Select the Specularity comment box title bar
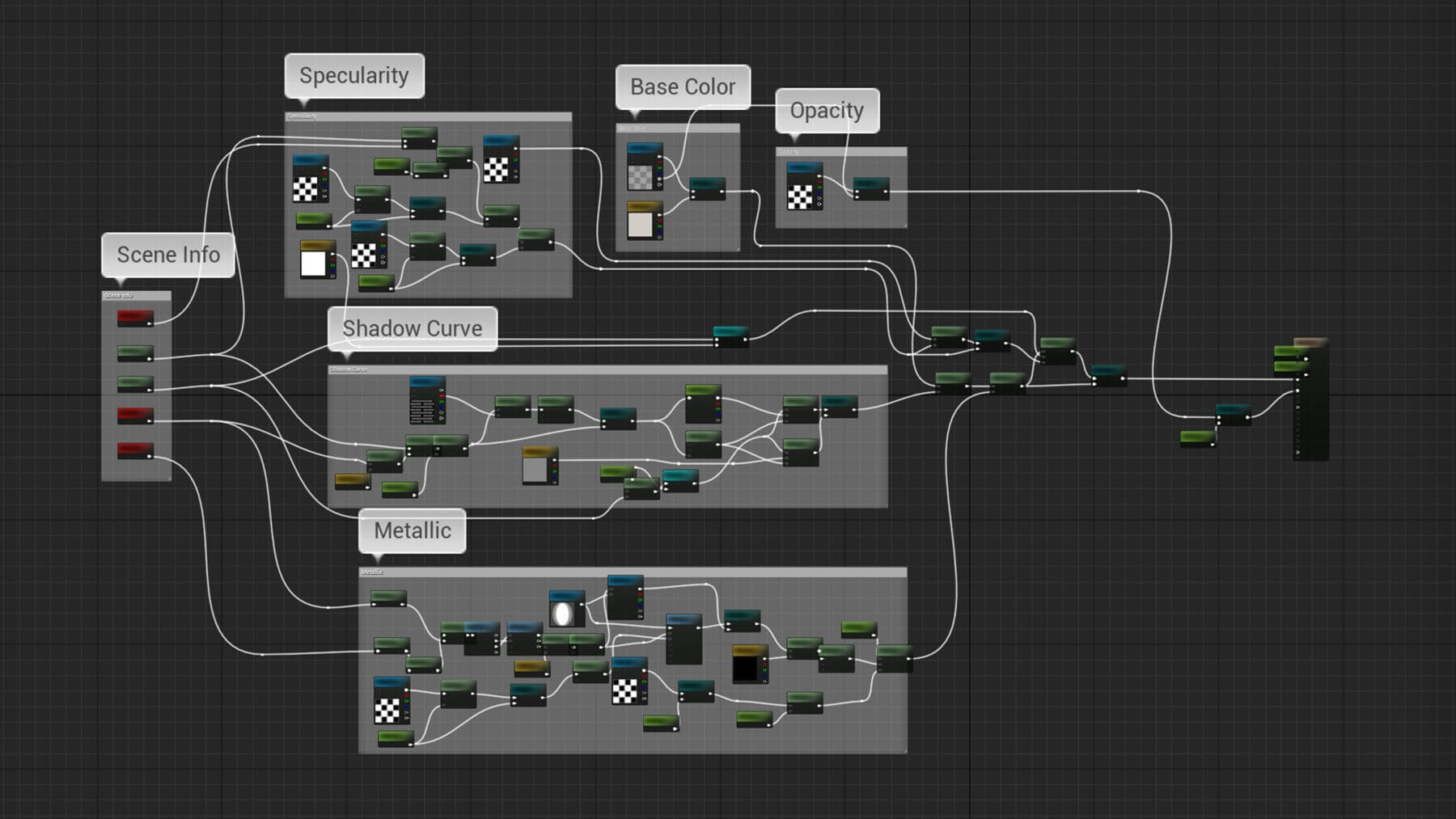 428,116
